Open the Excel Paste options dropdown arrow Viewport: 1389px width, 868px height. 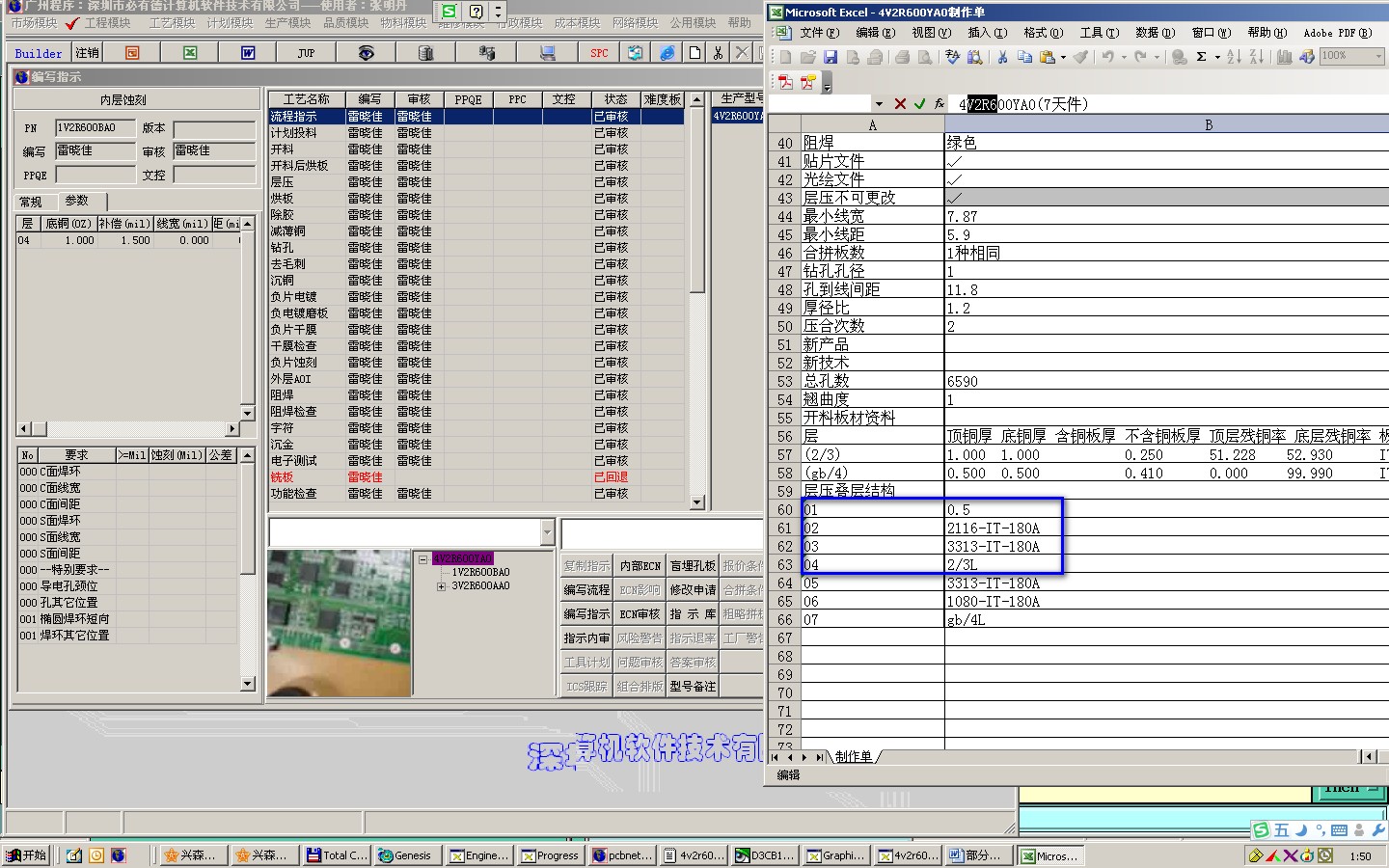point(1063,57)
